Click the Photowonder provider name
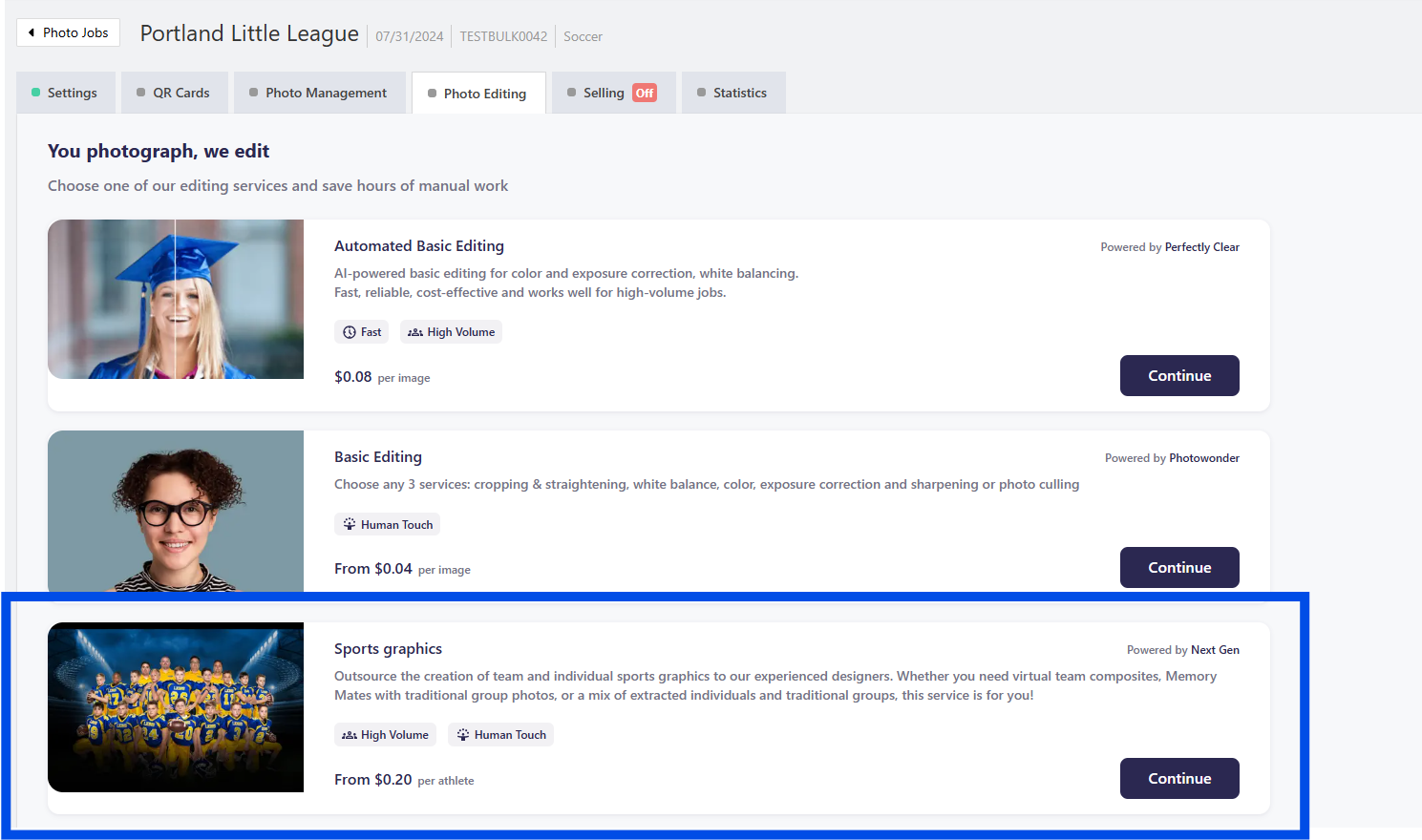 pyautogui.click(x=1204, y=458)
